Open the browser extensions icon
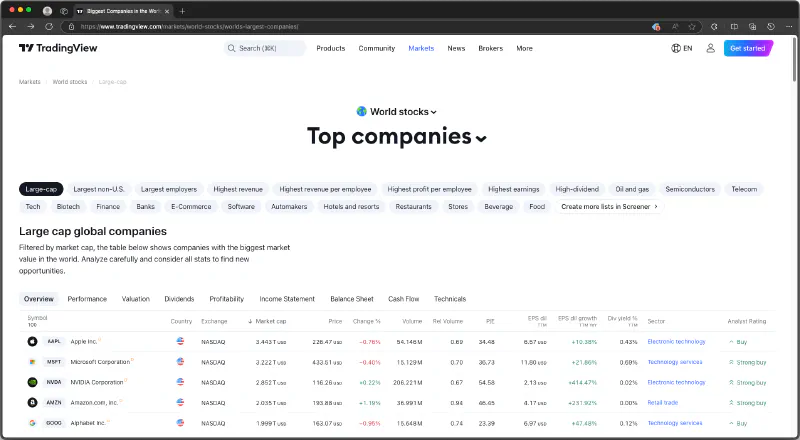The image size is (800, 440). point(714,27)
